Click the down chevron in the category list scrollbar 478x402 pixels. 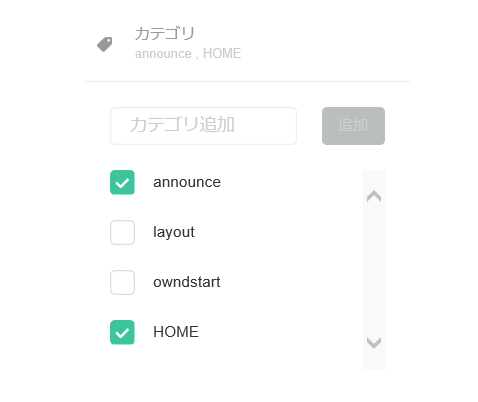[374, 343]
